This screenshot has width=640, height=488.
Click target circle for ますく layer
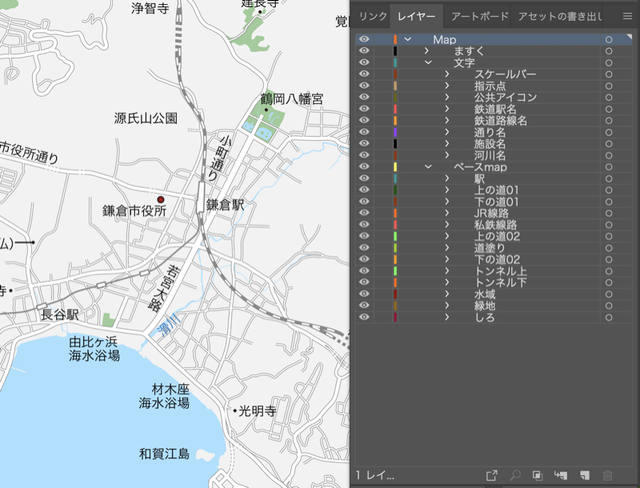(609, 51)
